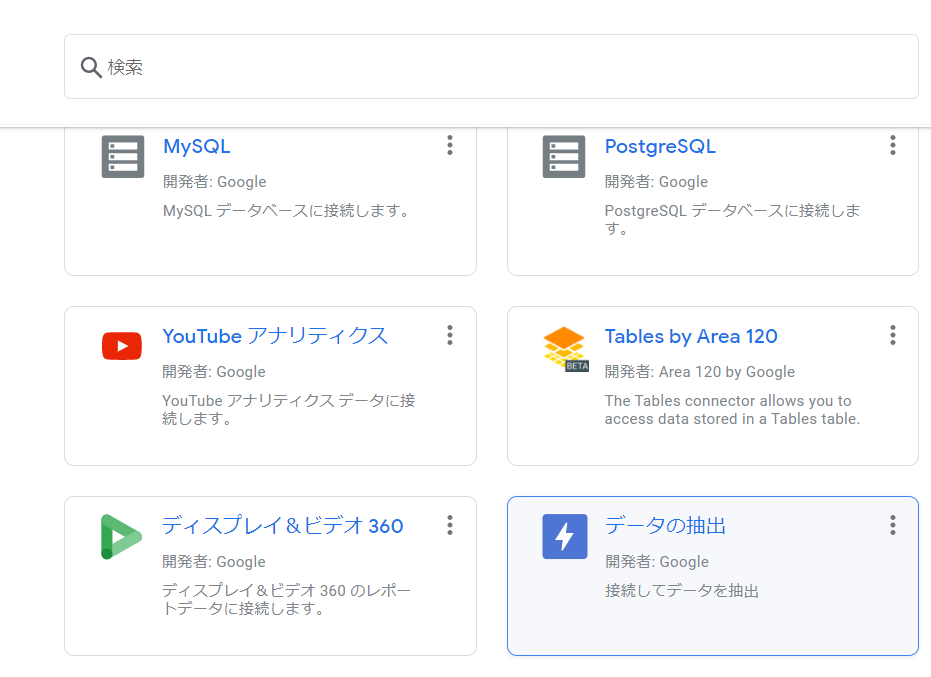Viewport: 931px width, 677px height.
Task: Click text 'MySQL データベースに接続します。'
Action: click(286, 211)
